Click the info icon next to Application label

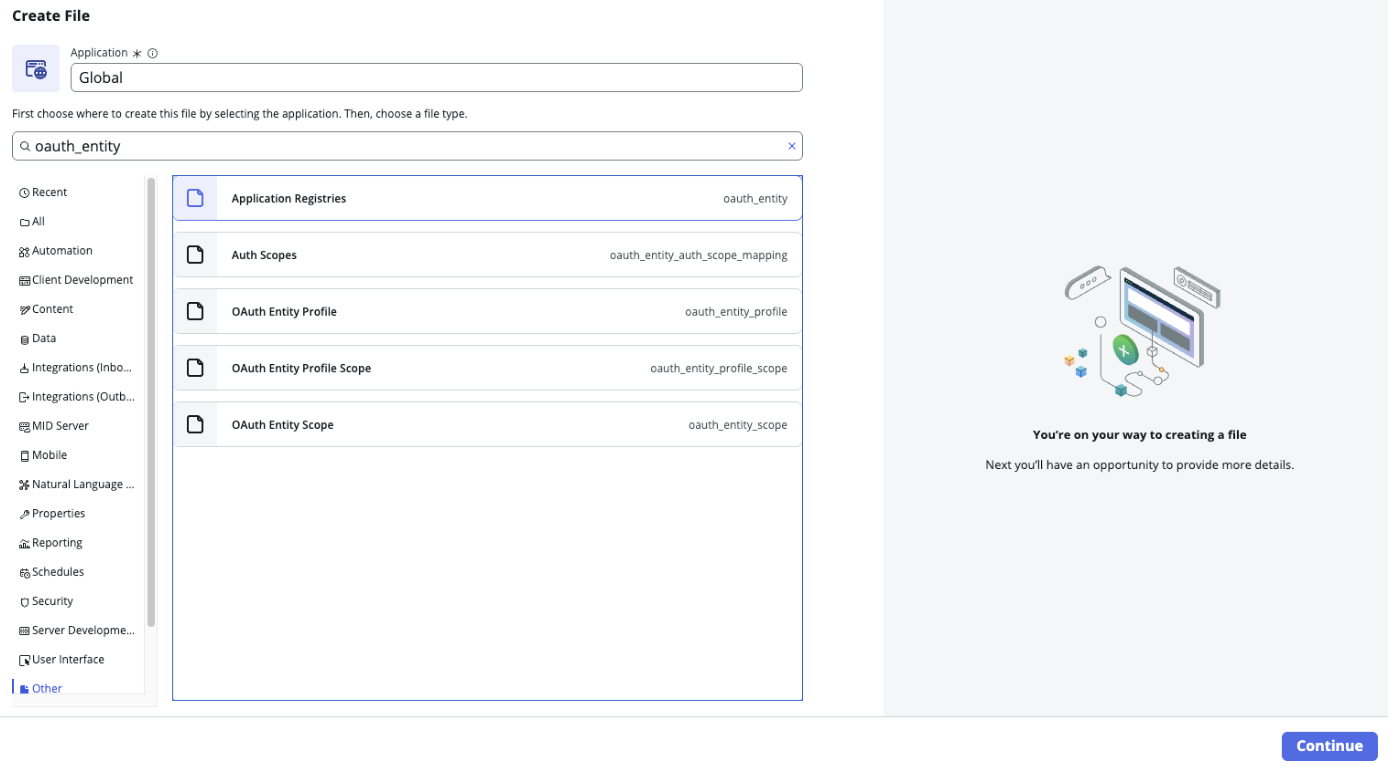153,53
